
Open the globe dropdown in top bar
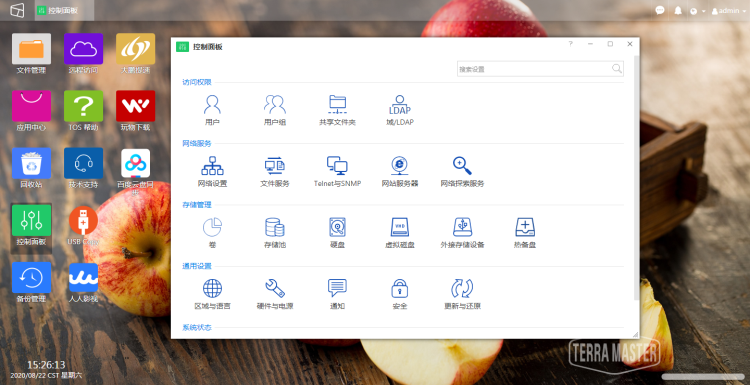(697, 11)
